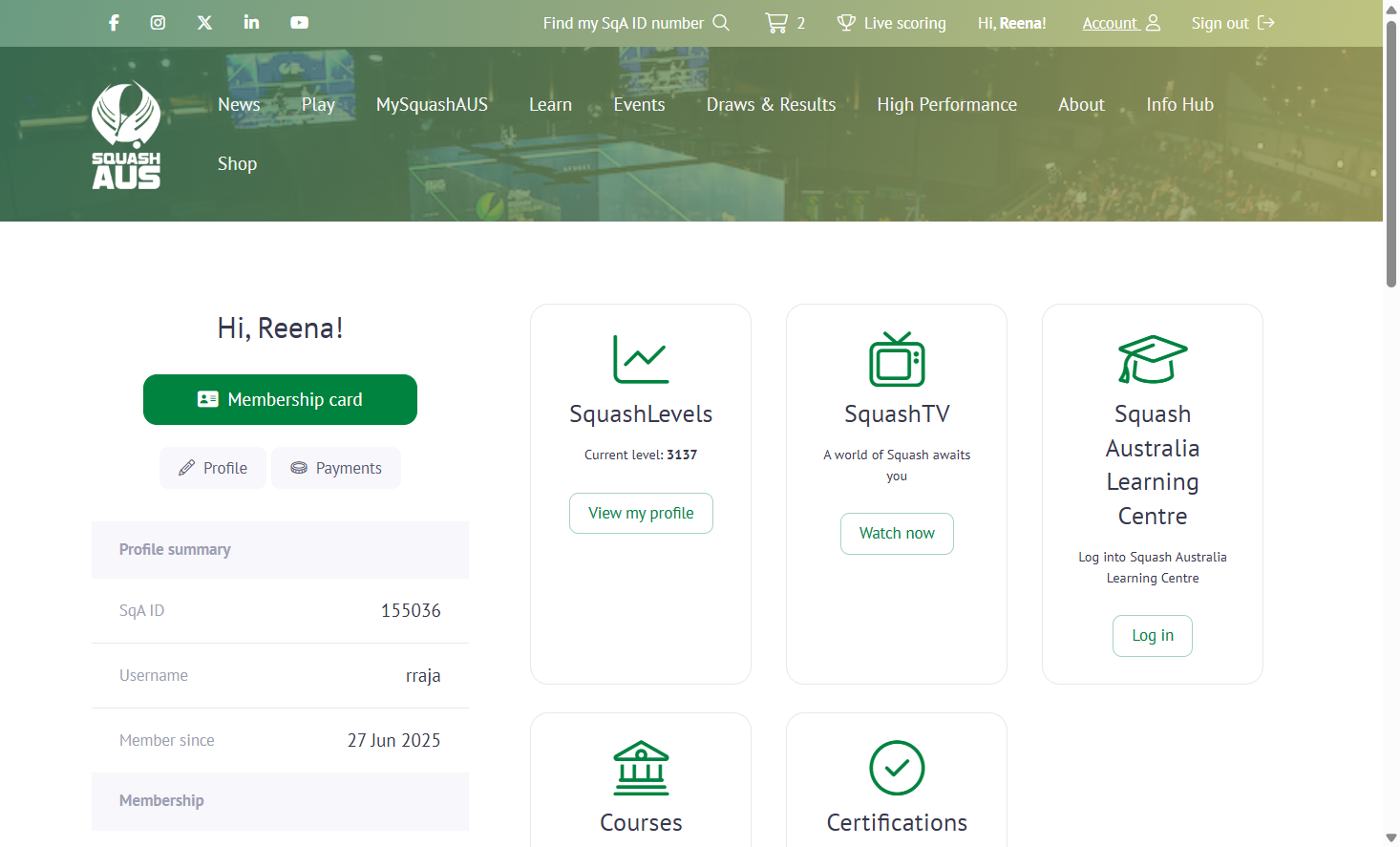Open the Facebook social icon
This screenshot has width=1400, height=847.
114,23
